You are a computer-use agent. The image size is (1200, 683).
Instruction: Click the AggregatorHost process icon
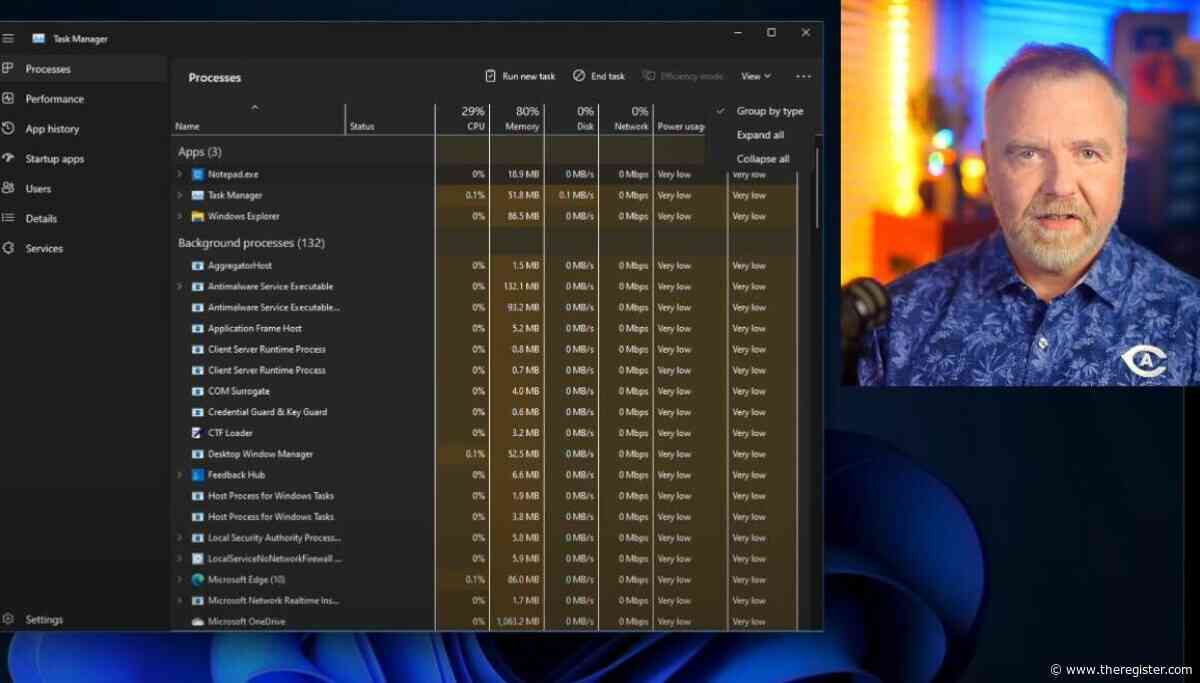coord(197,265)
